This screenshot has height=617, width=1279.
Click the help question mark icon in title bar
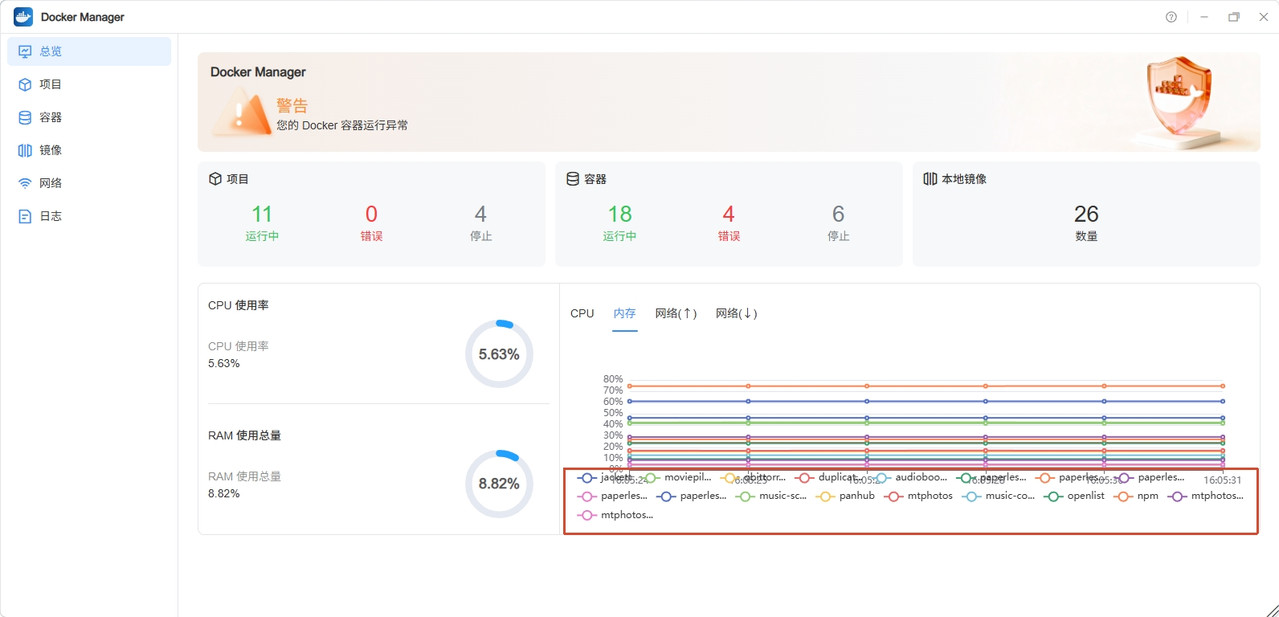(x=1171, y=17)
